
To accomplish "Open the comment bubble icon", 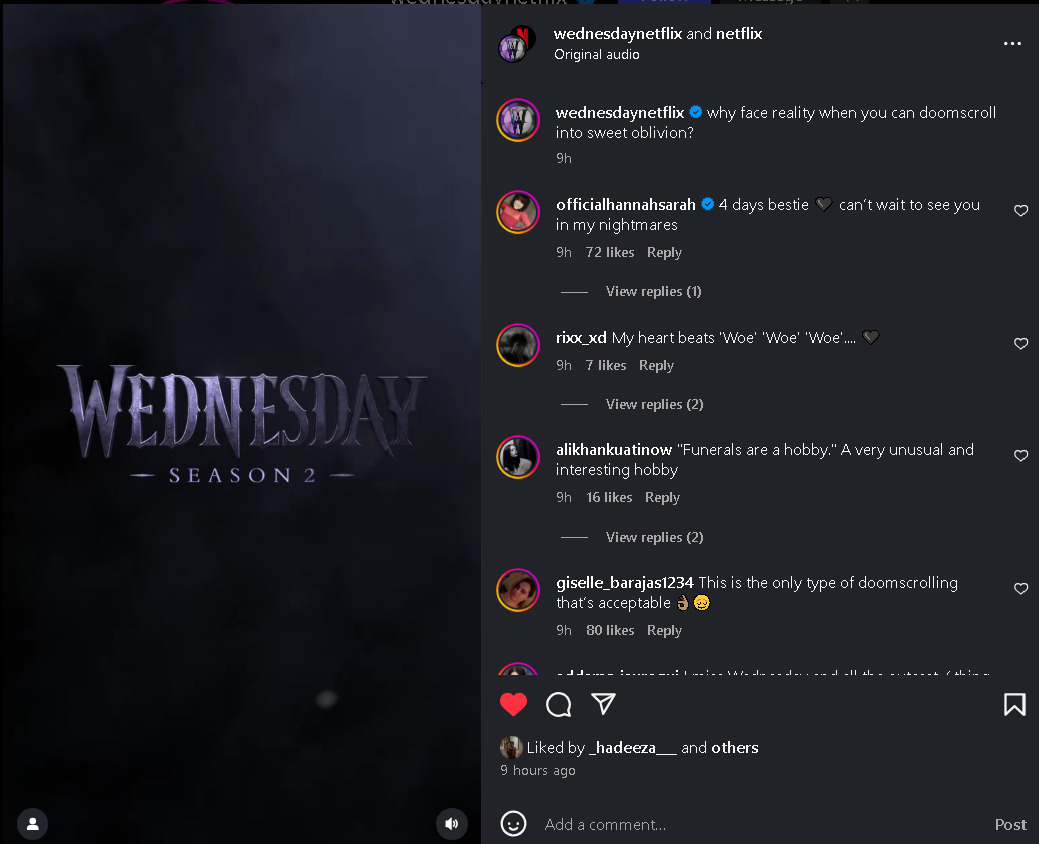I will pyautogui.click(x=559, y=704).
